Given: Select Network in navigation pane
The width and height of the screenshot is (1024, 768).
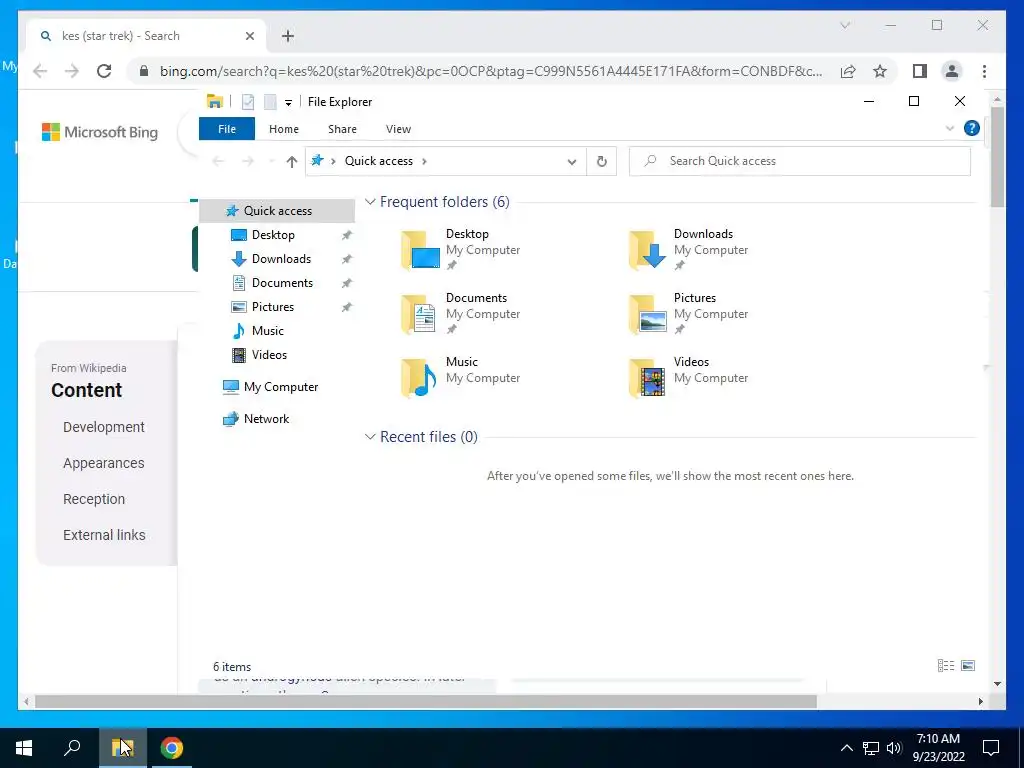Looking at the screenshot, I should [266, 419].
